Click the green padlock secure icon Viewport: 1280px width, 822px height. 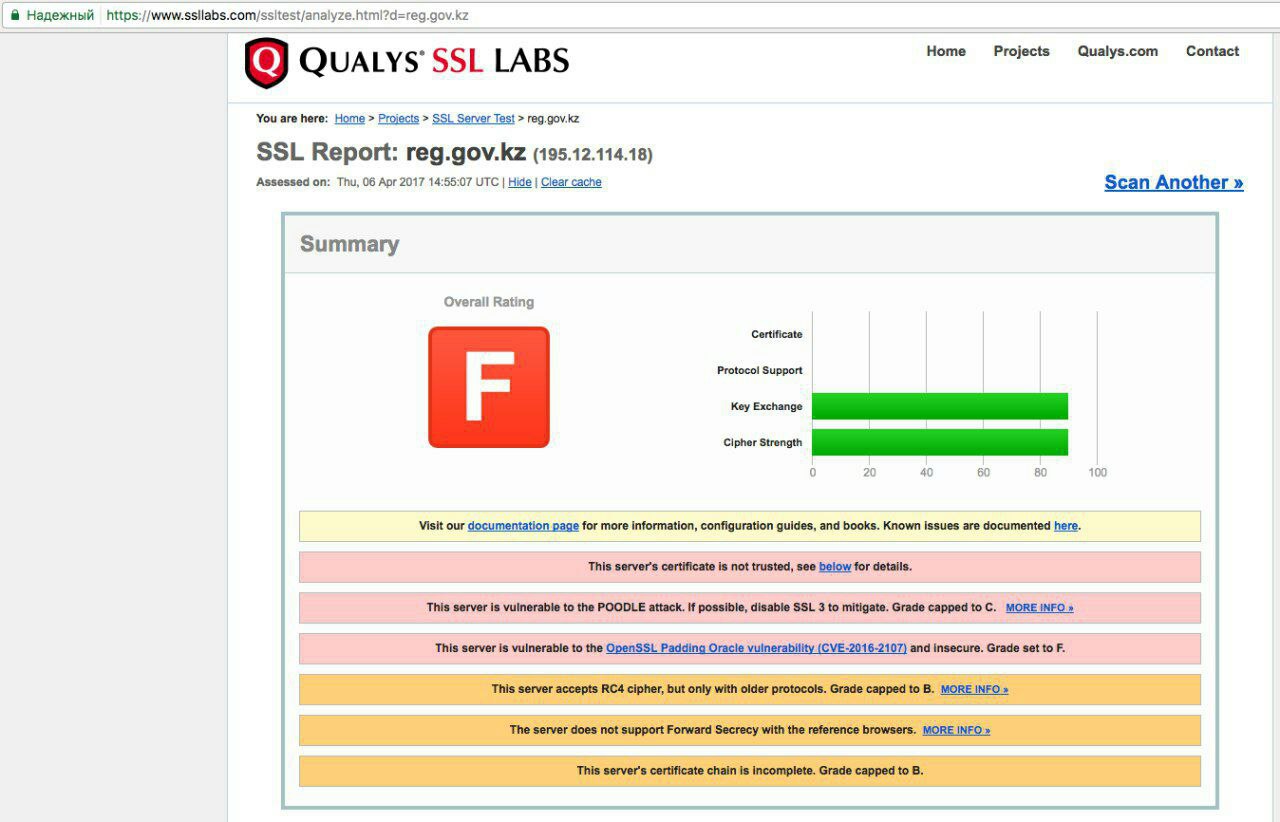[14, 15]
